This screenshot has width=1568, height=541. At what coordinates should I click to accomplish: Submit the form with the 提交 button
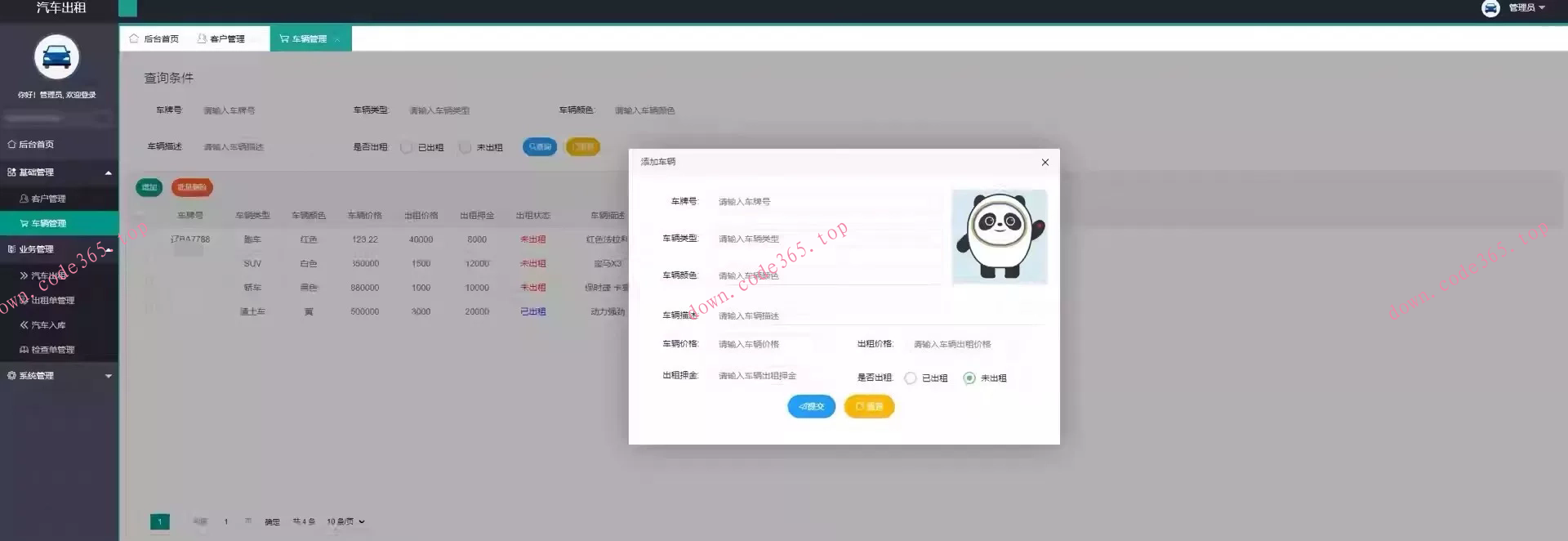[x=811, y=406]
